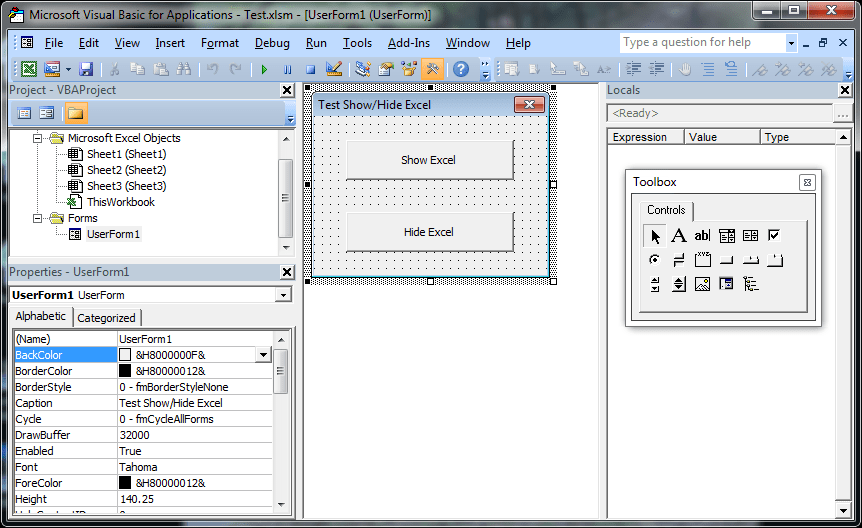This screenshot has width=862, height=528.
Task: Run the macro with the green play icon
Action: click(x=264, y=69)
